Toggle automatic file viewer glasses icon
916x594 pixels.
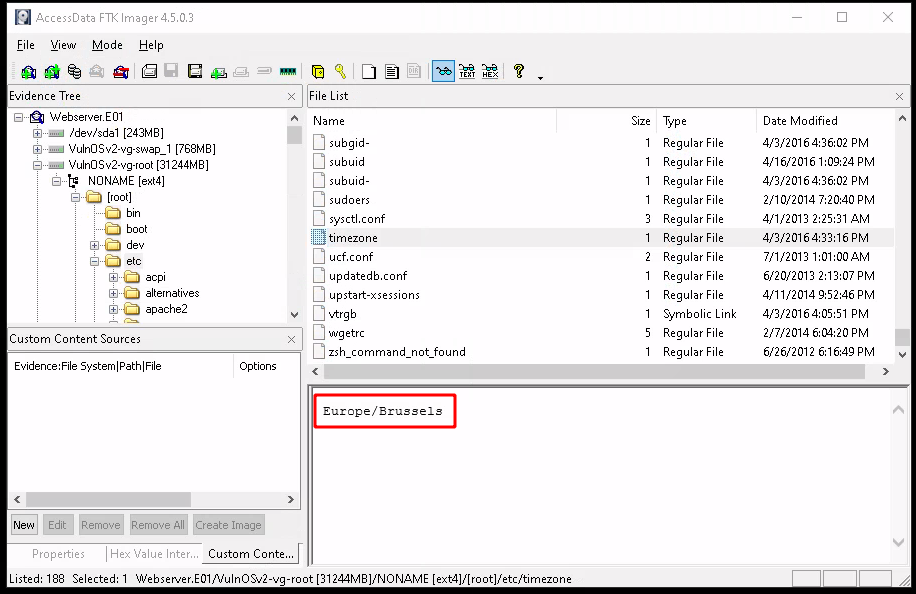(x=443, y=72)
